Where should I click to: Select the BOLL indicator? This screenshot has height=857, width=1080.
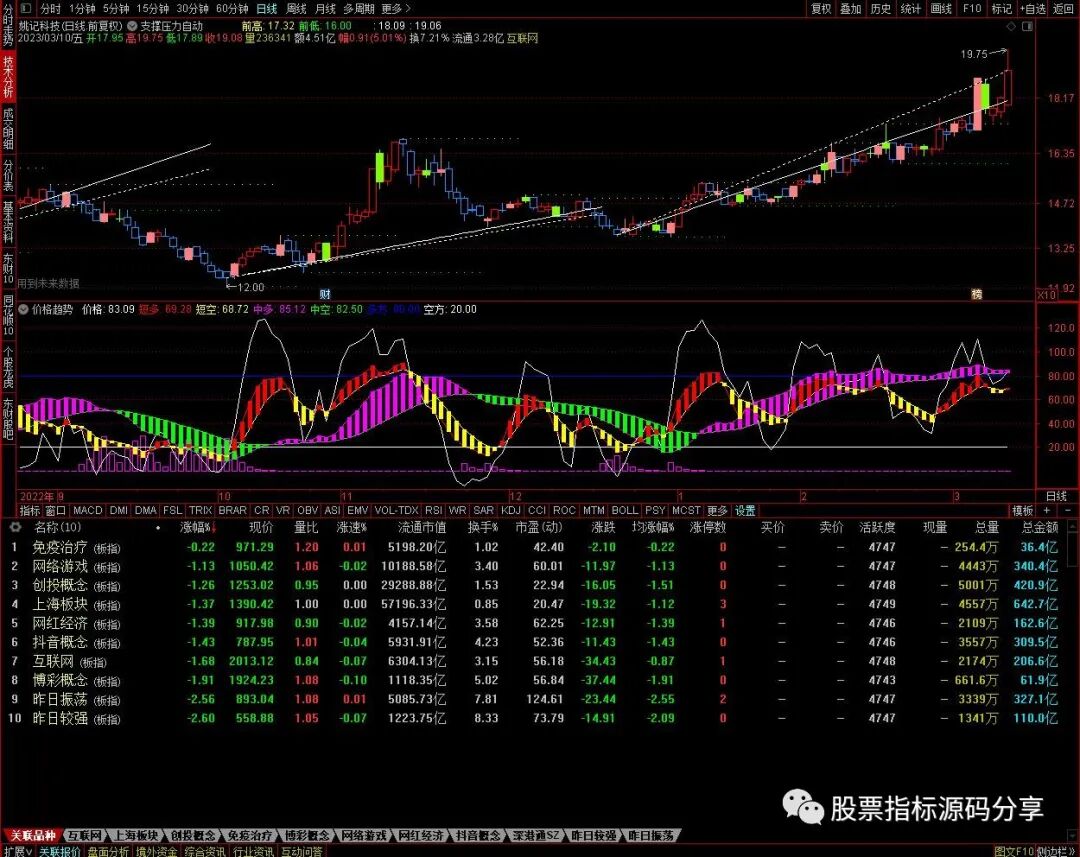point(625,510)
